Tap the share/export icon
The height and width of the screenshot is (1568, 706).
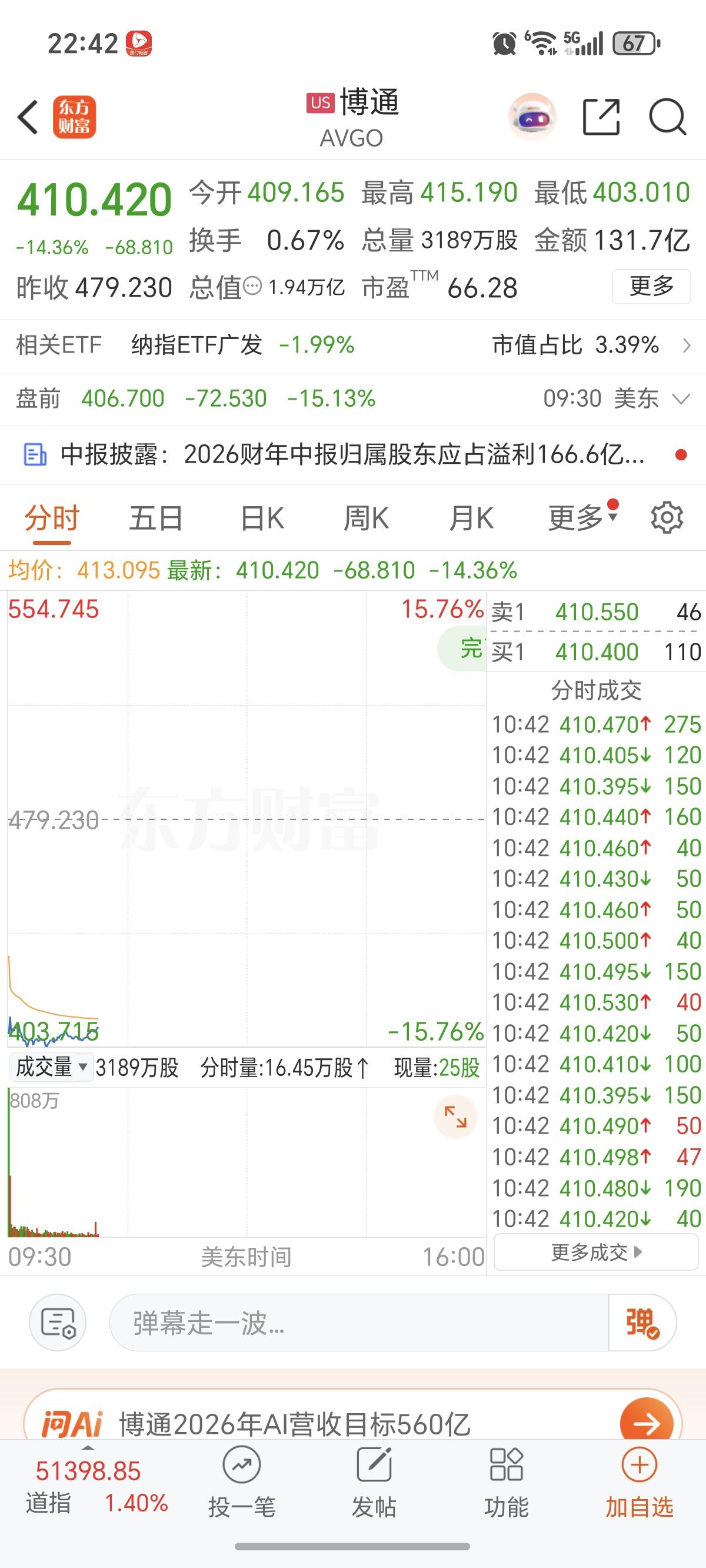[601, 117]
